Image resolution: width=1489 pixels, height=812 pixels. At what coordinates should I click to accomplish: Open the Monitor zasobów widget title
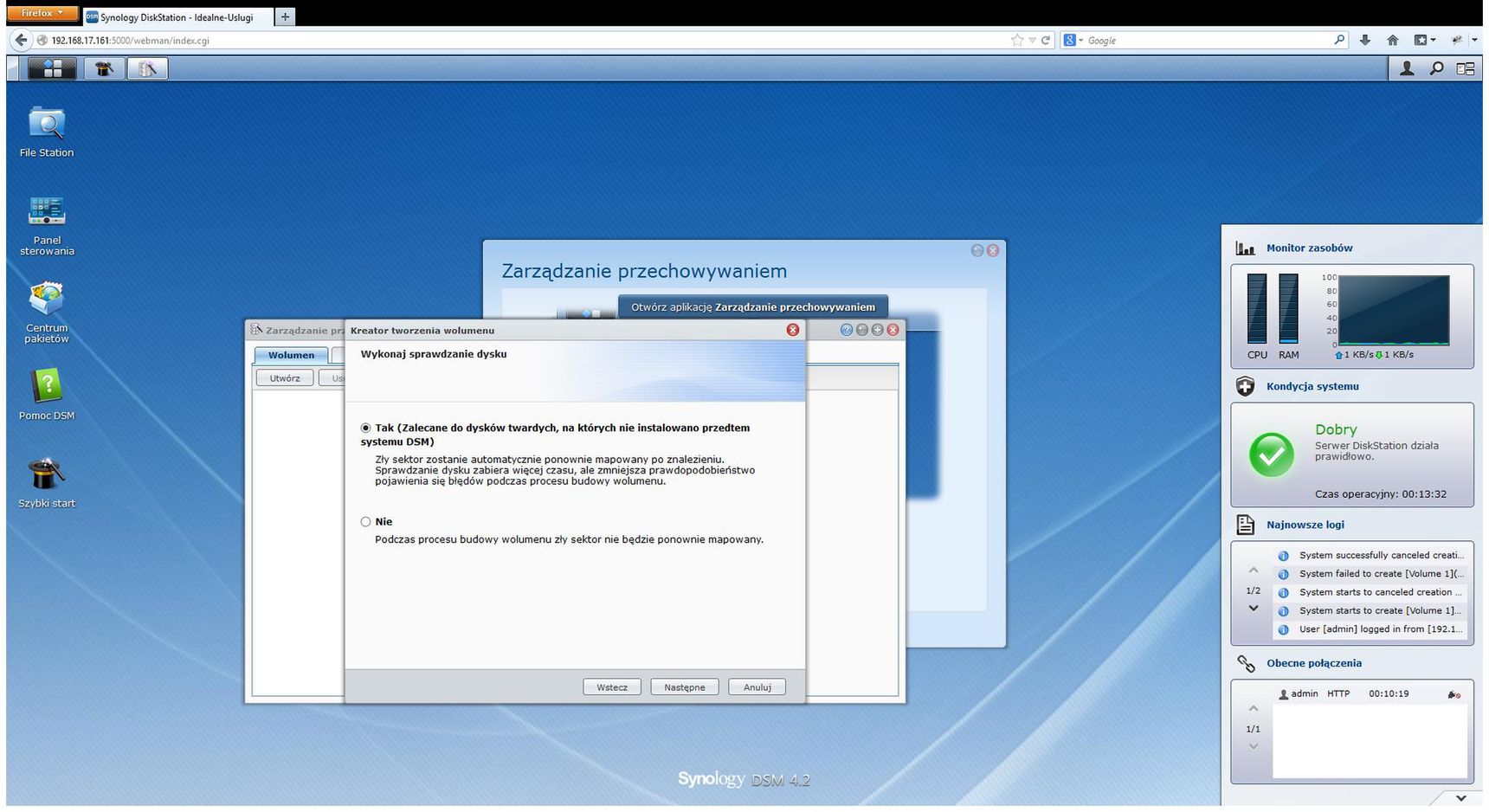(1309, 248)
